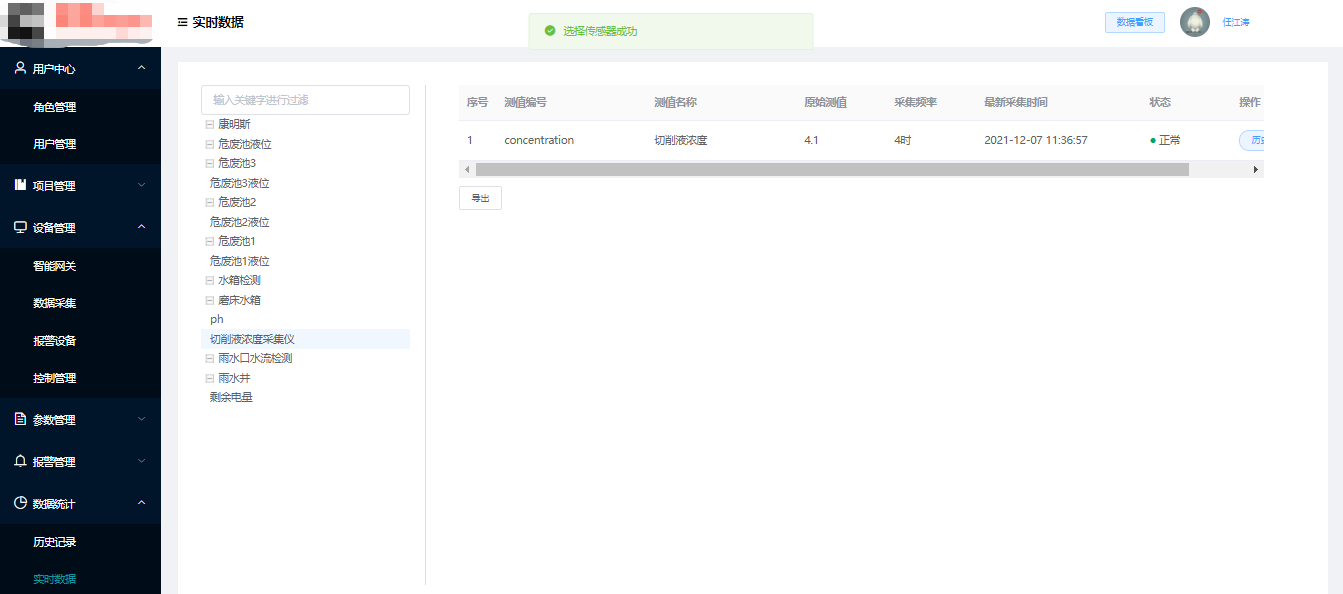1343x594 pixels.
Task: Click the table horizontal scrollbar right arrow
Action: click(x=1256, y=170)
